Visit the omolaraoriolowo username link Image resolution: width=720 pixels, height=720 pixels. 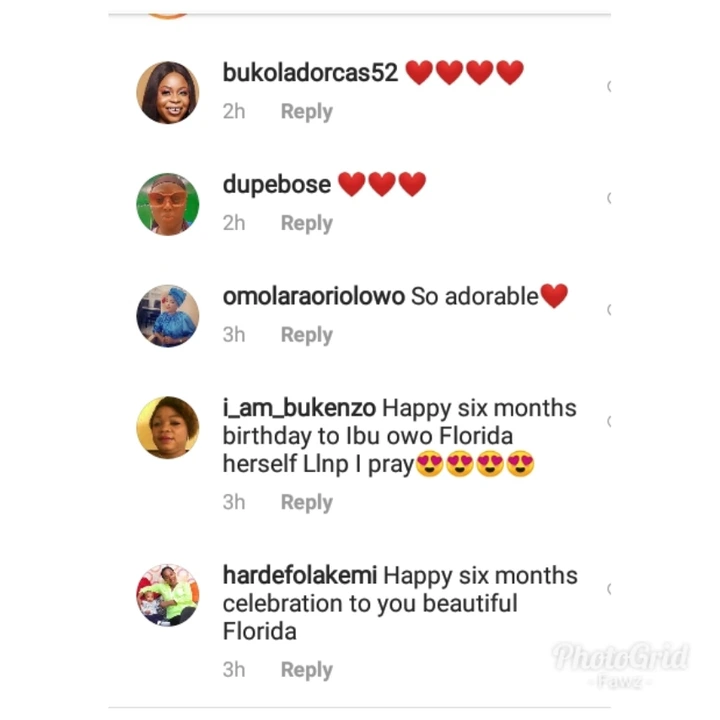coord(314,296)
